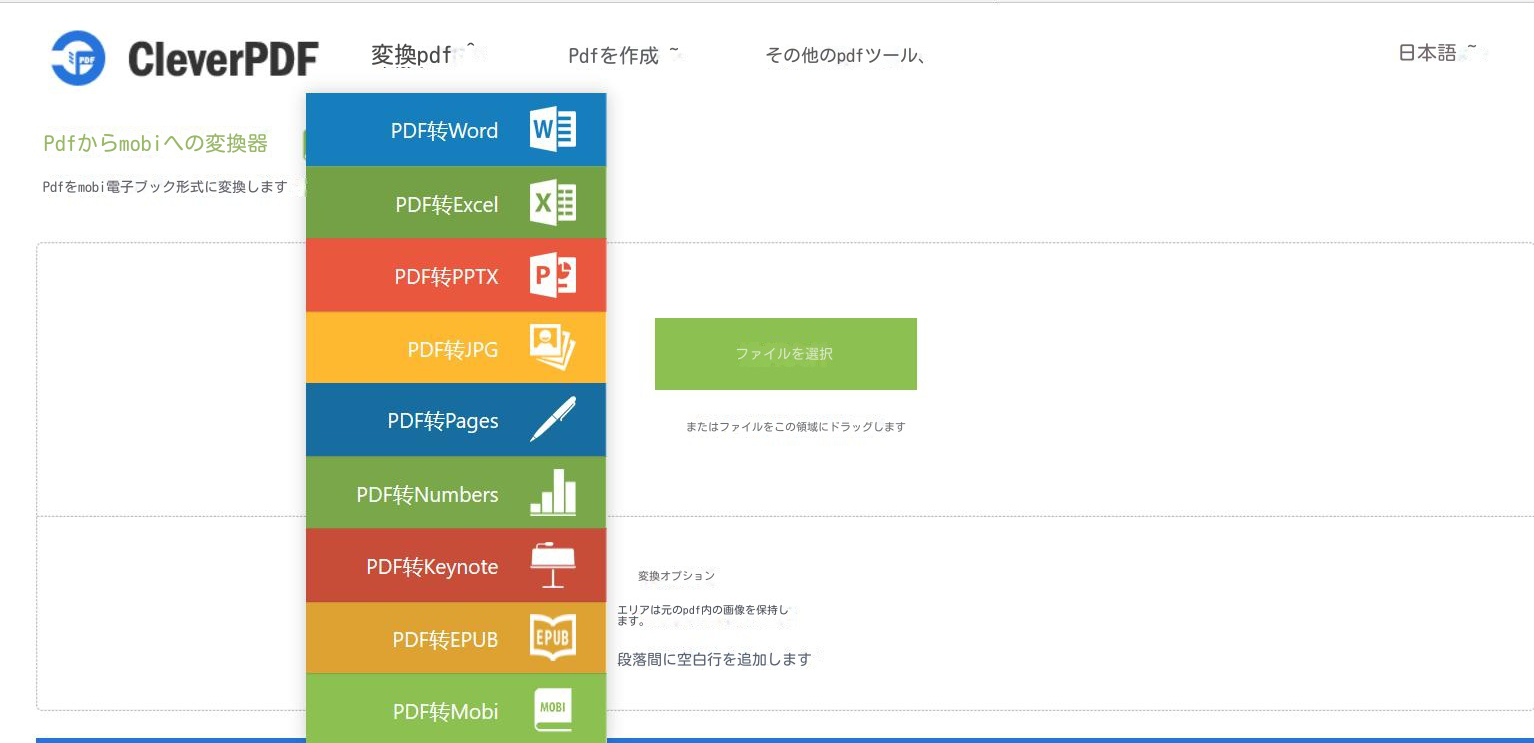Open the 日本語 language selector
The height and width of the screenshot is (743, 1534).
(1437, 53)
